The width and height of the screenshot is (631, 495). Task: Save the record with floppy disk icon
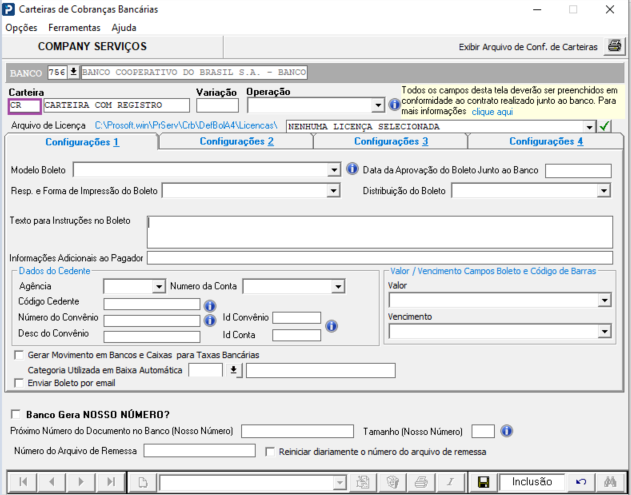[483, 482]
